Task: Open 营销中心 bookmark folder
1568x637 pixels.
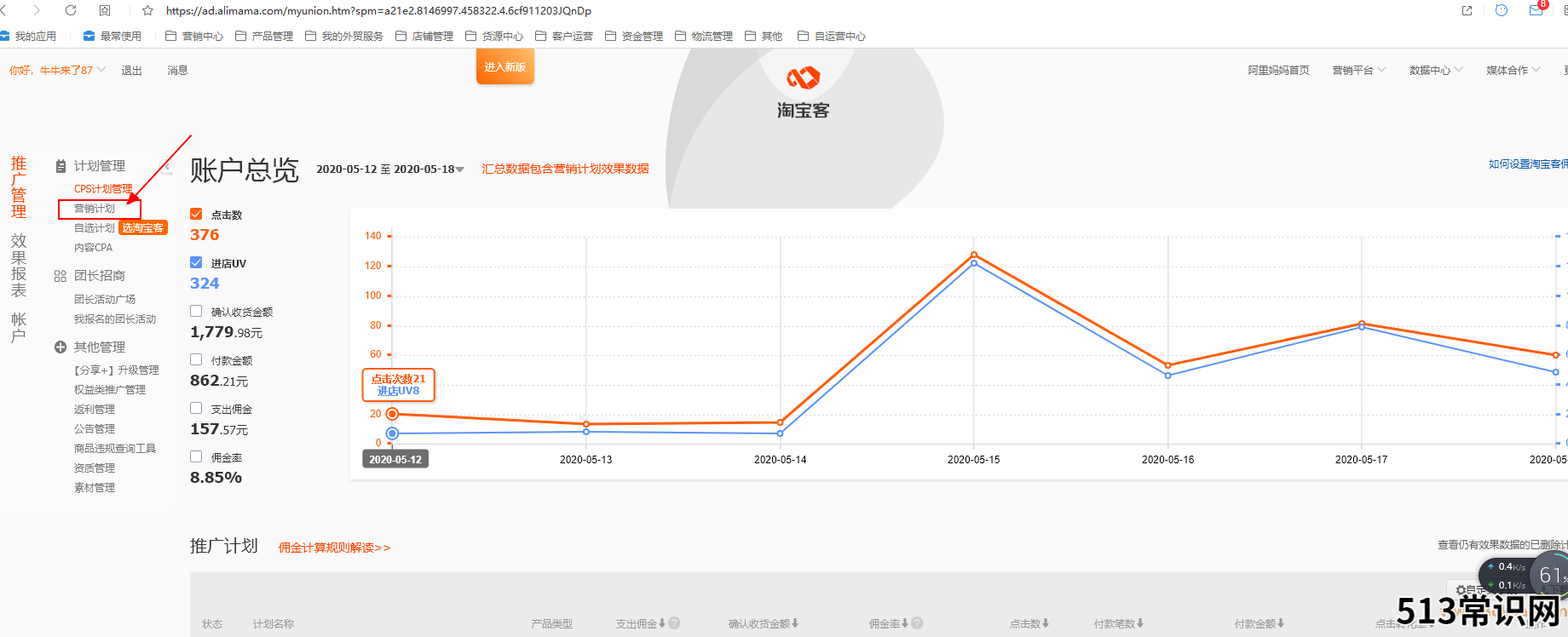Action: [194, 36]
